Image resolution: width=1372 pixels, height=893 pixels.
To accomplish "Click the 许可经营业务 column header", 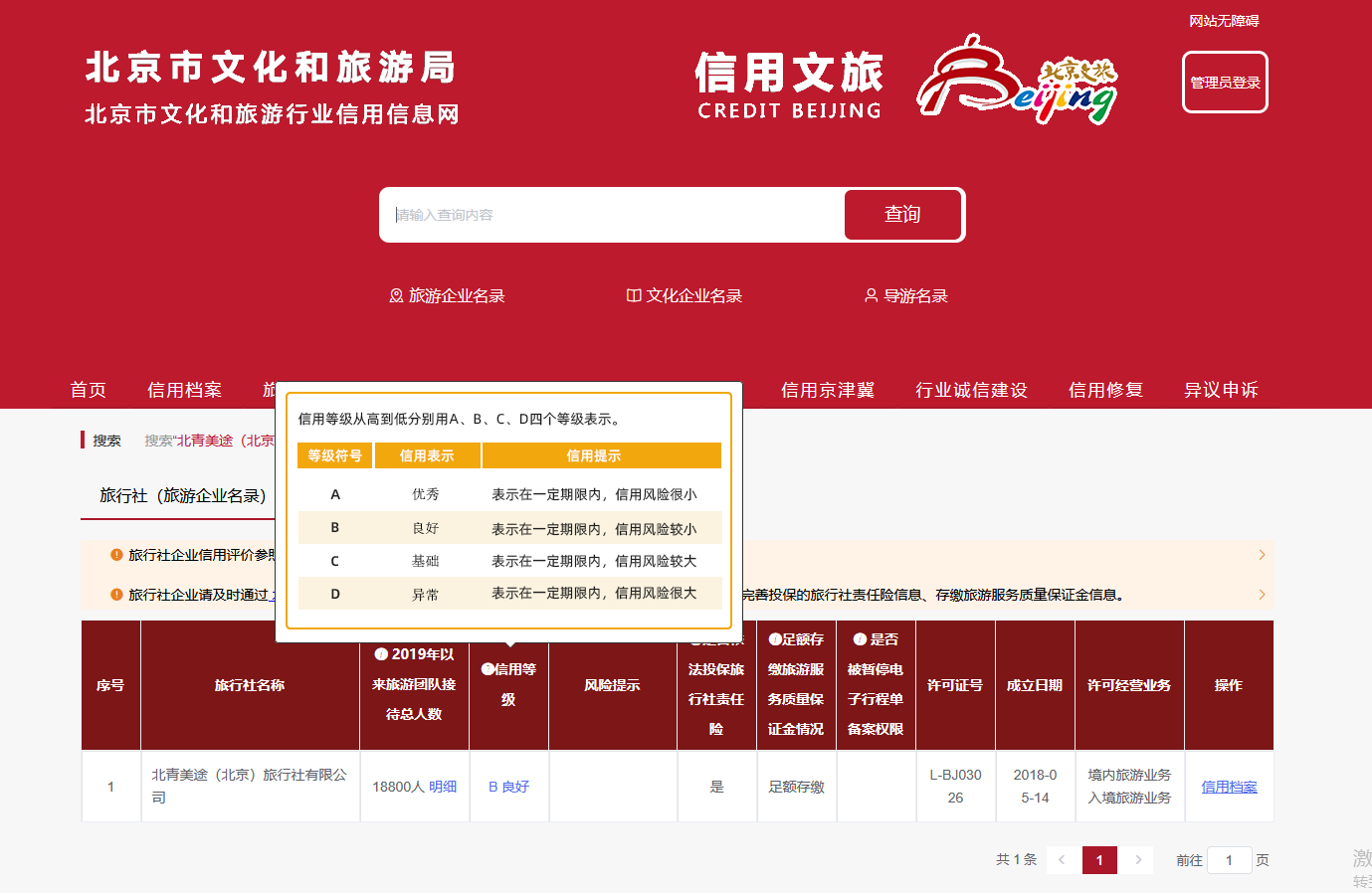I will [1129, 685].
